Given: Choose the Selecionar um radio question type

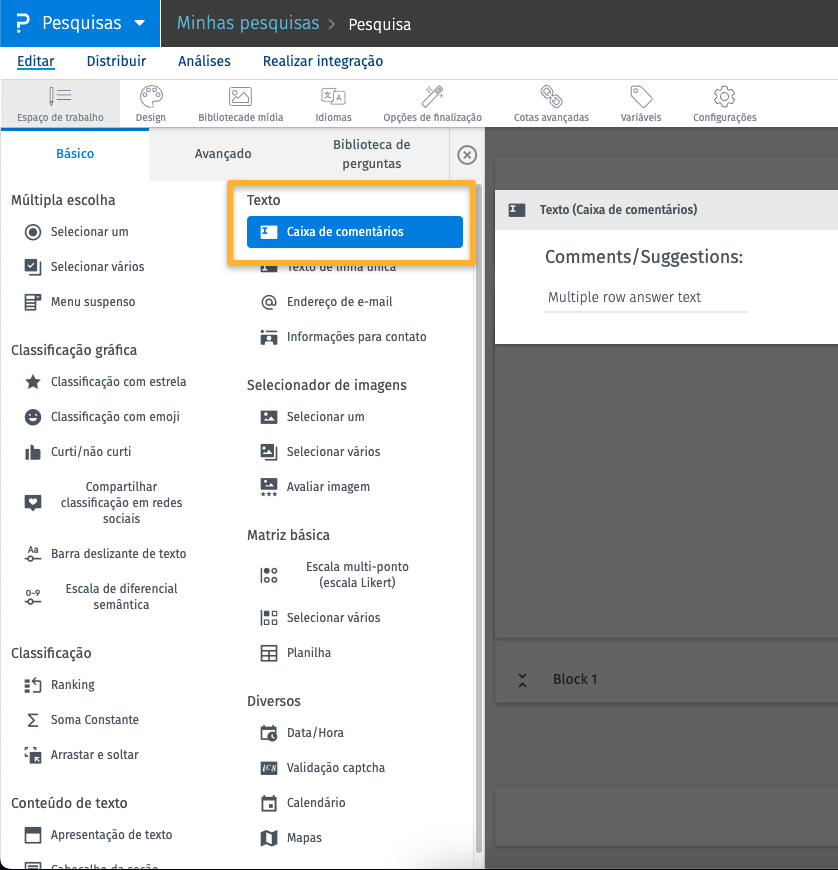Looking at the screenshot, I should [89, 232].
